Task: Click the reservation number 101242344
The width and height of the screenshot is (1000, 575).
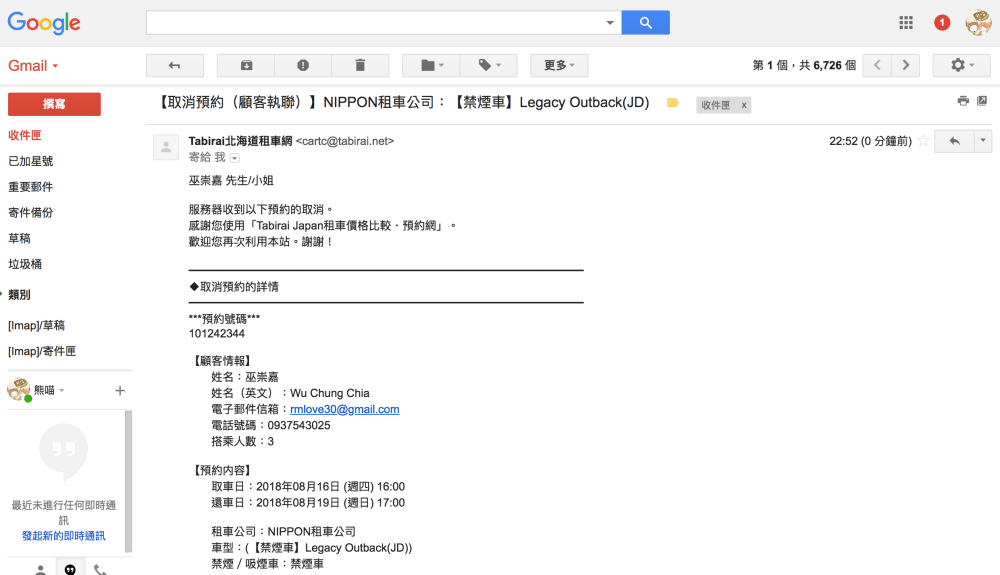Action: coord(217,333)
